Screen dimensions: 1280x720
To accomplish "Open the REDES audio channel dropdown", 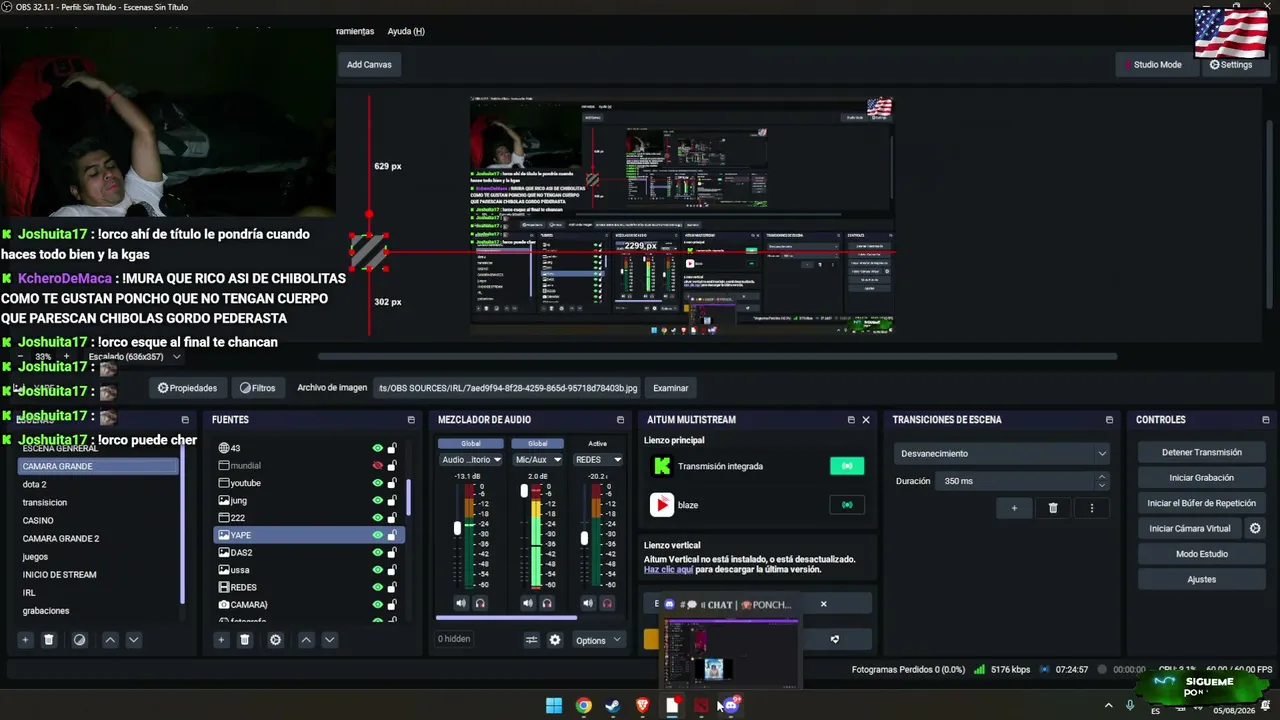I will click(x=598, y=460).
